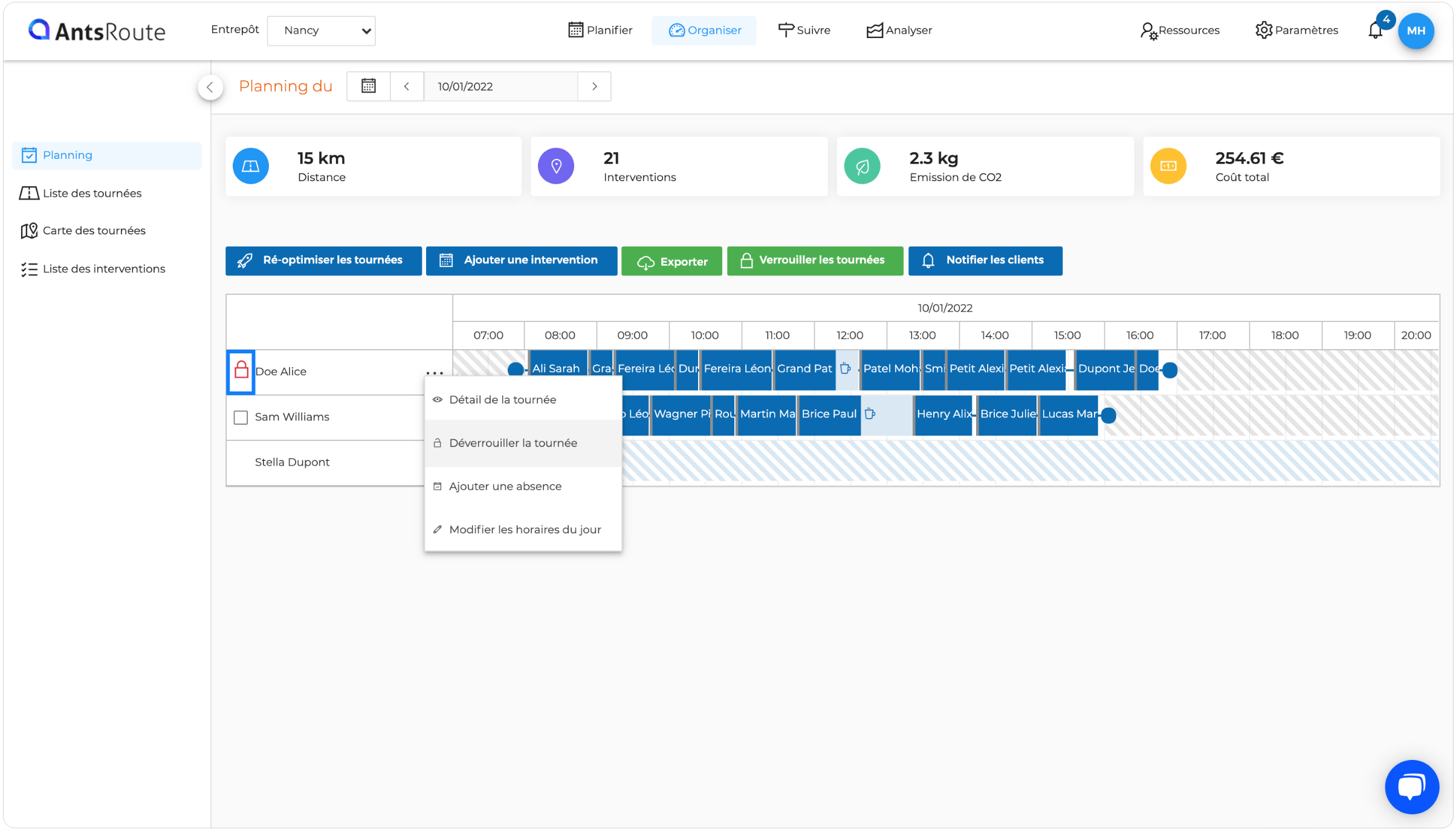1456x830 pixels.
Task: Open the calendar date picker icon
Action: tap(368, 86)
